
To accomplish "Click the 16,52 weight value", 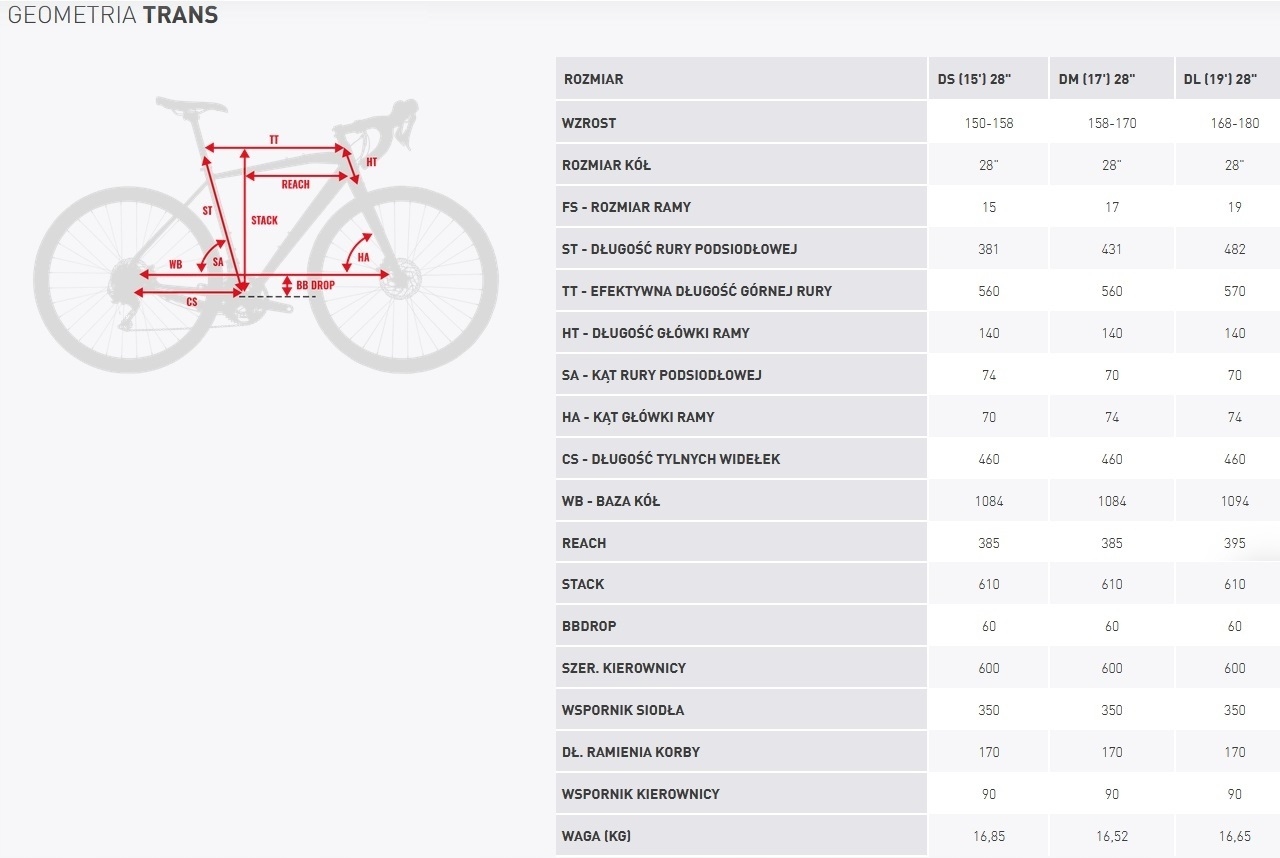I will [x=1111, y=836].
